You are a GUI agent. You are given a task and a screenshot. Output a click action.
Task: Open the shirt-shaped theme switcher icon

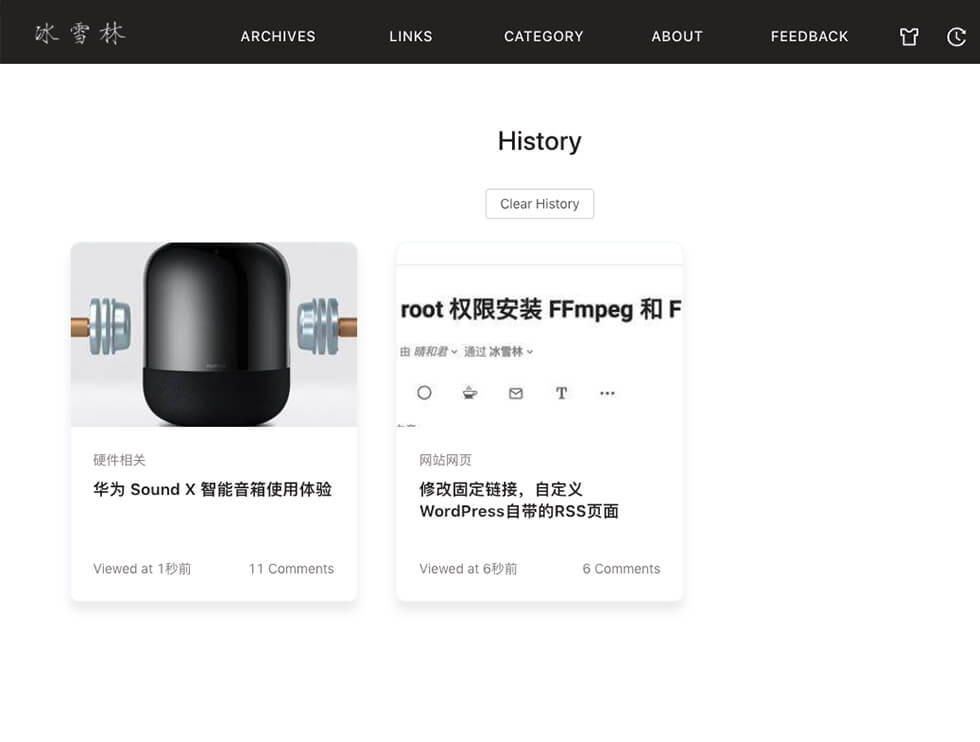pos(908,37)
